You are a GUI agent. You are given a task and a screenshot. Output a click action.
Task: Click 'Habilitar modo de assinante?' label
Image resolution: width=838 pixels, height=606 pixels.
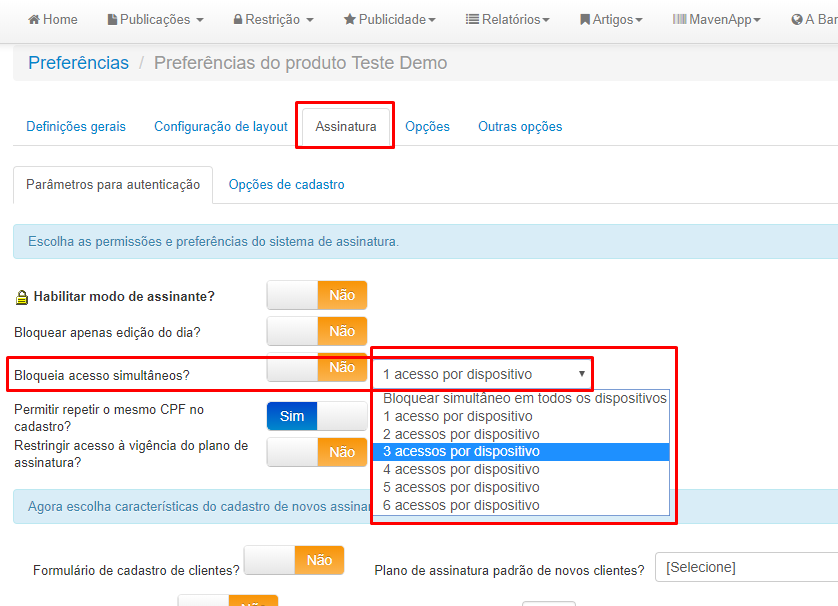pyautogui.click(x=124, y=297)
